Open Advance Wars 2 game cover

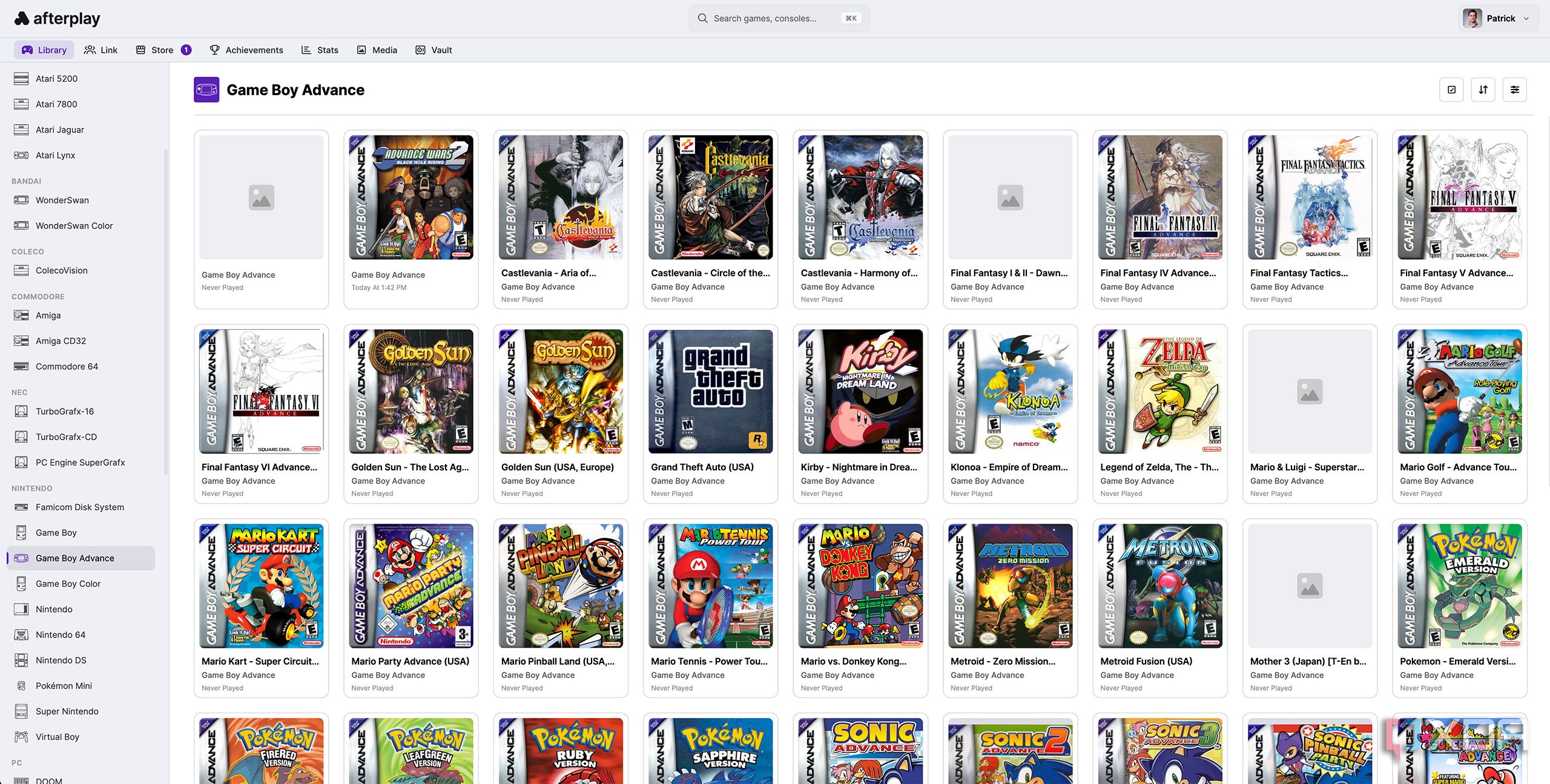point(411,197)
